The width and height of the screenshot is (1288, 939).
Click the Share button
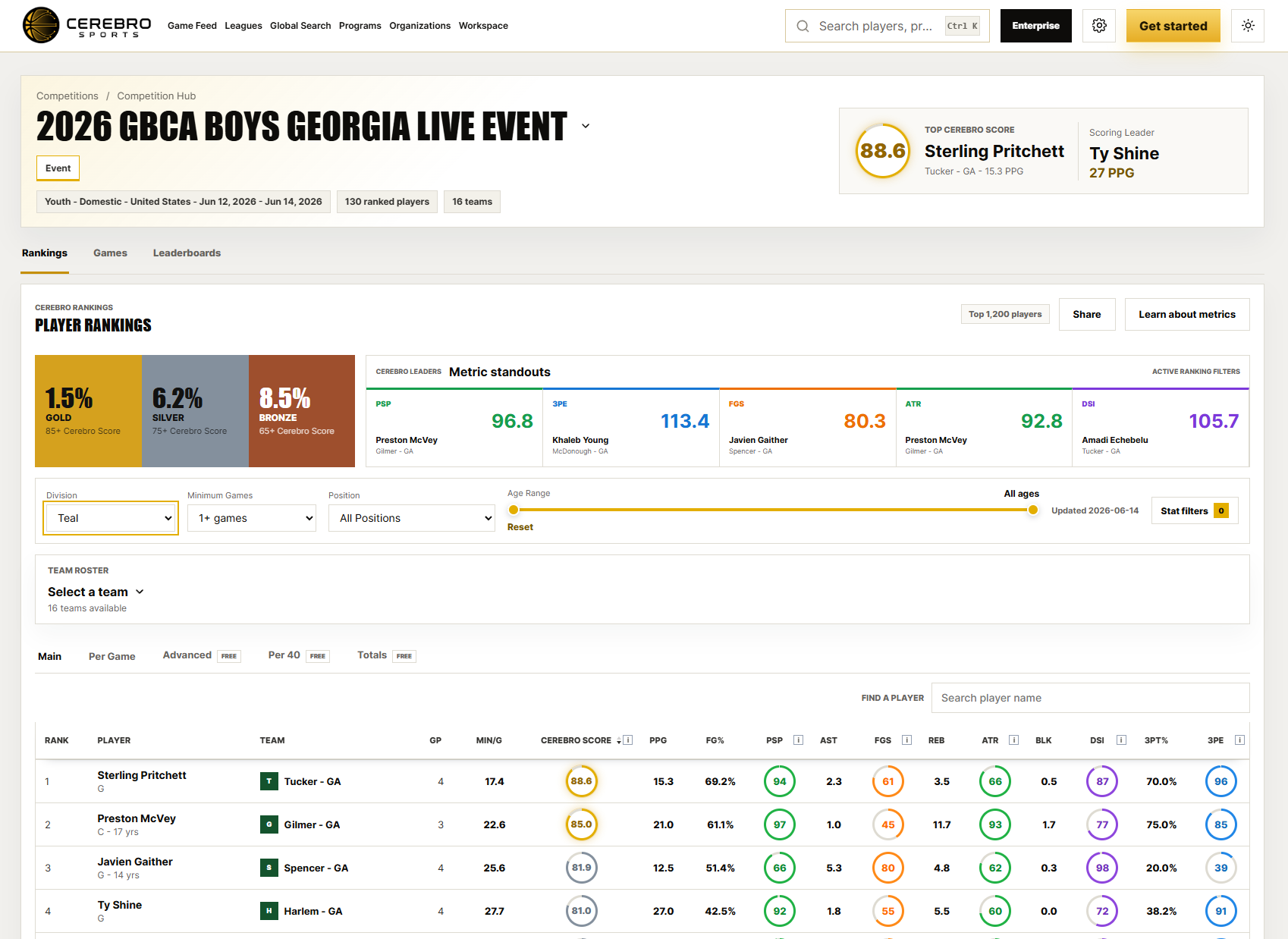1087,314
